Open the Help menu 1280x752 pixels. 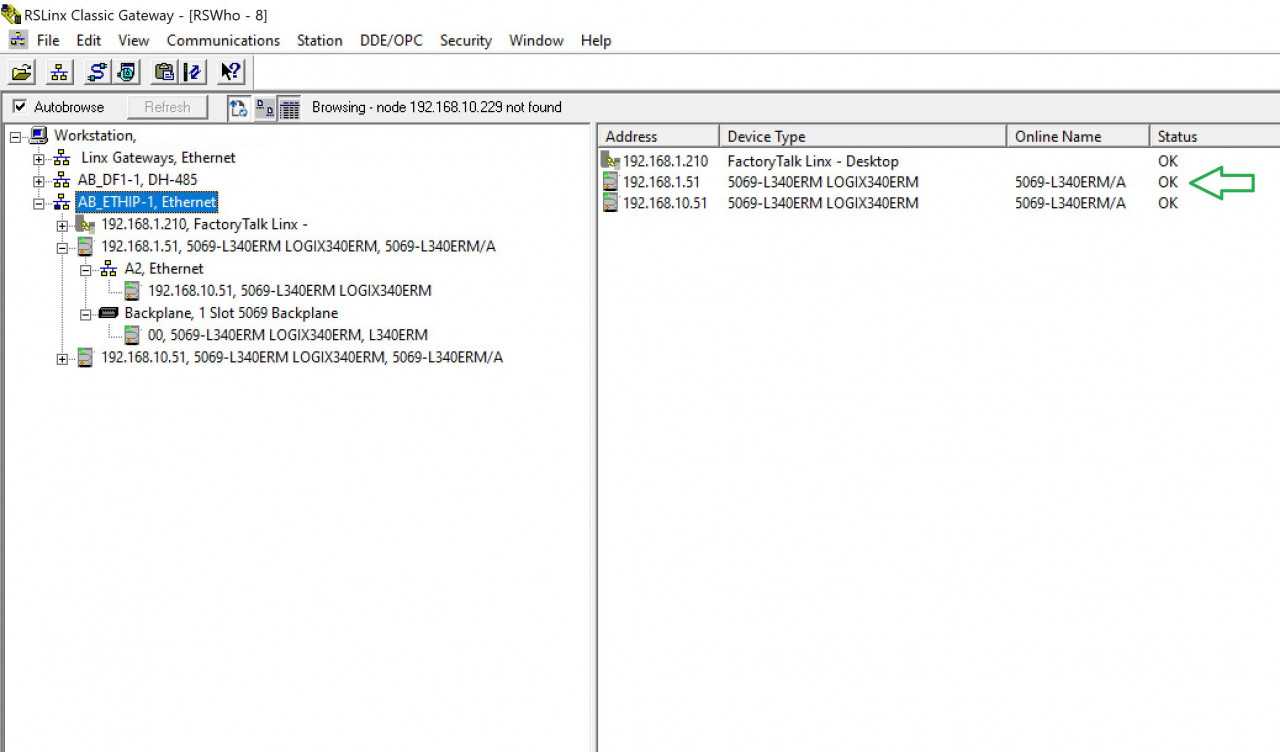596,40
